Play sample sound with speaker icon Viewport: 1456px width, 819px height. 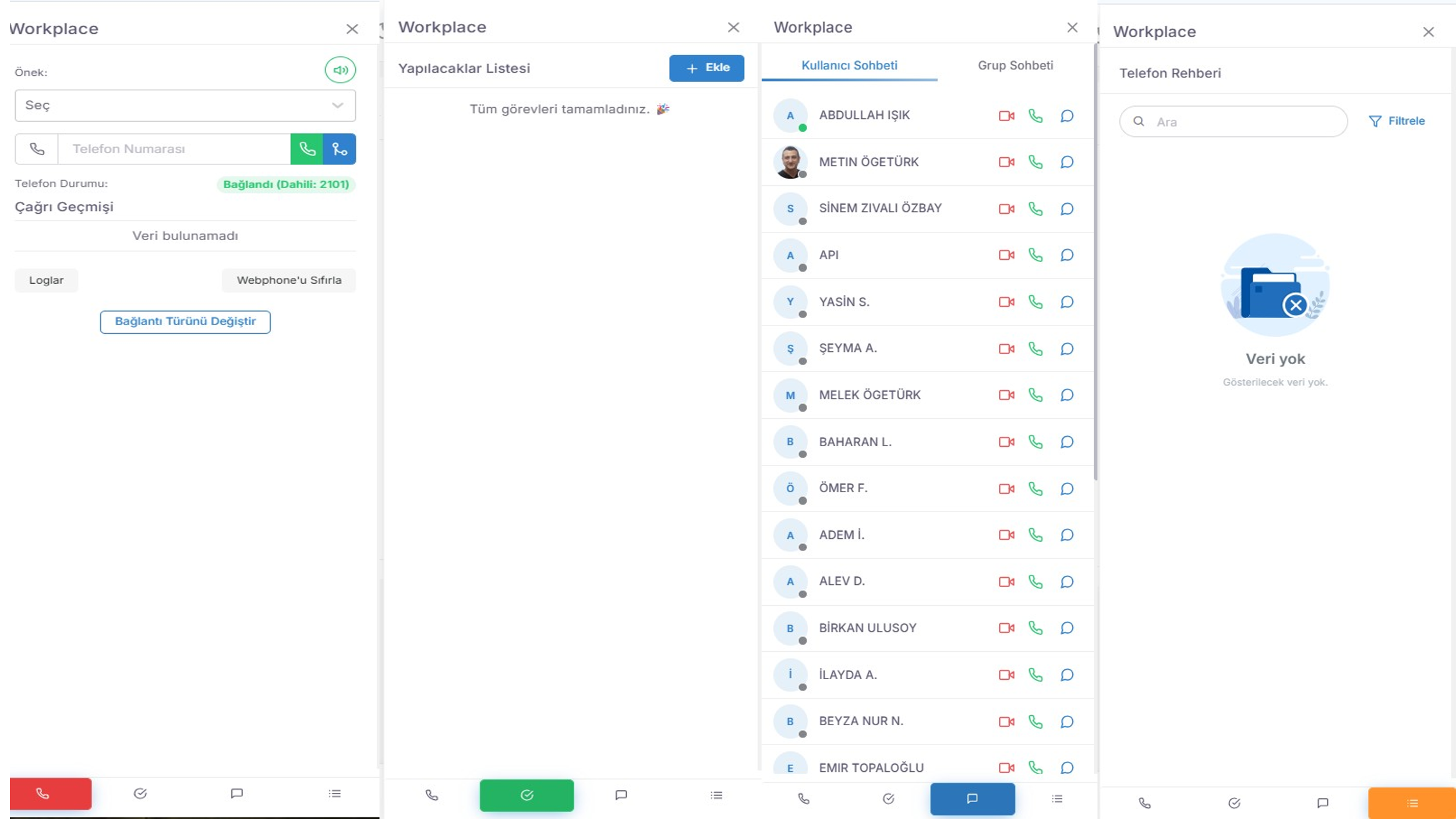click(340, 70)
